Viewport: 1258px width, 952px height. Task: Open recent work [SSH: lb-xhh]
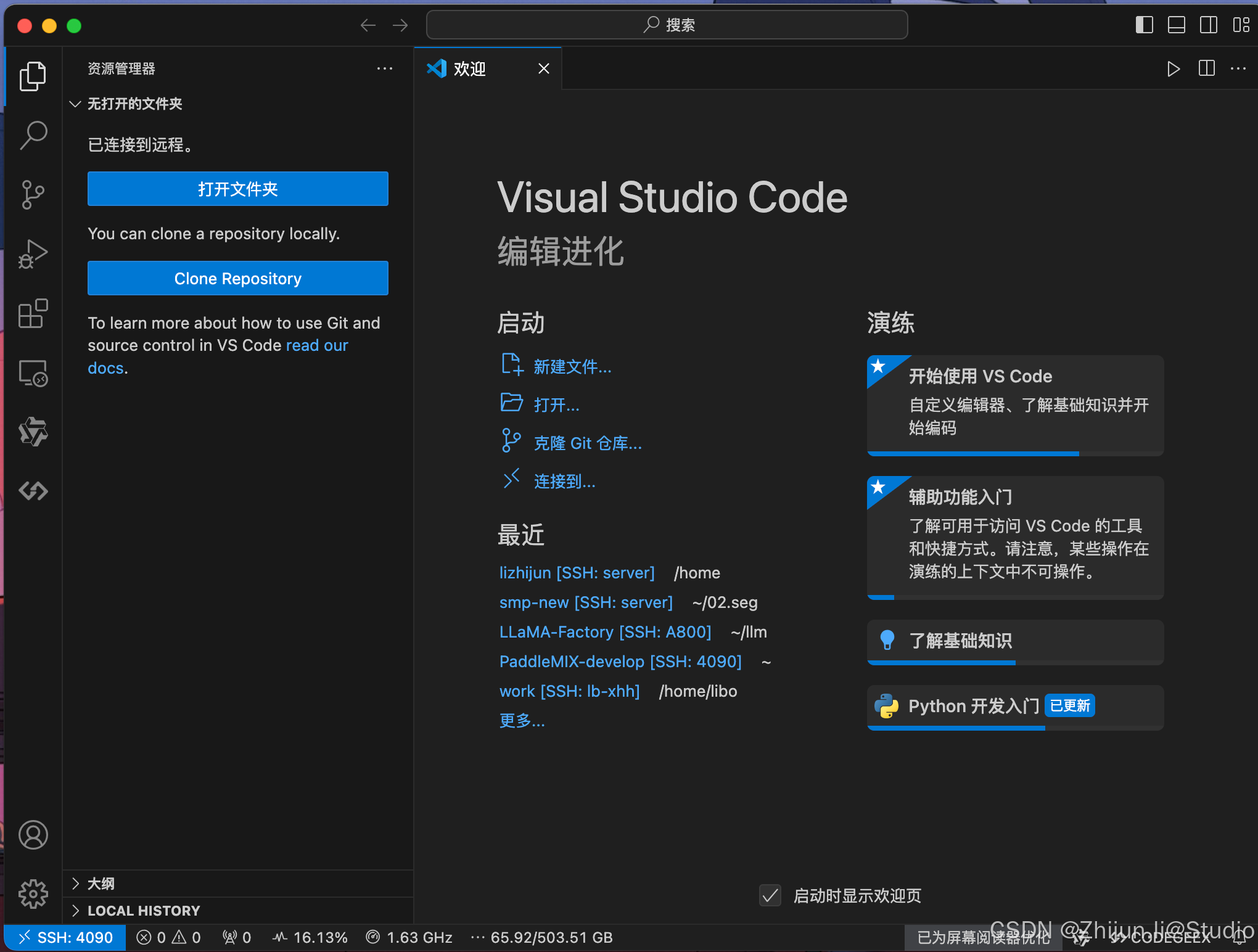point(569,691)
